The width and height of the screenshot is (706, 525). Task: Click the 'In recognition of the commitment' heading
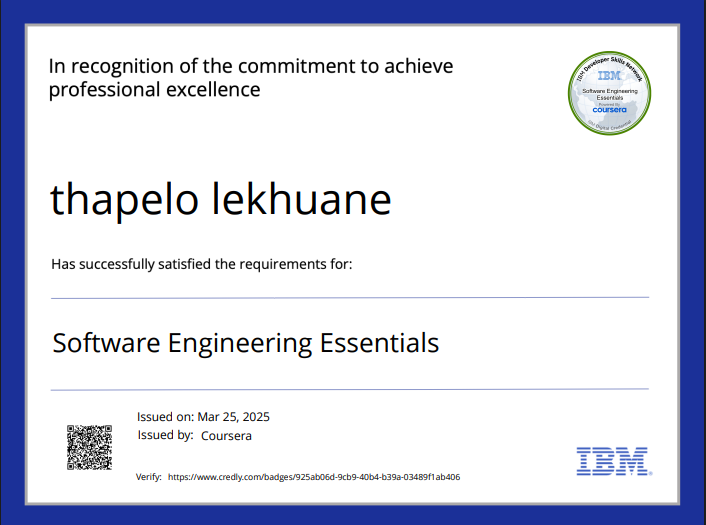[x=251, y=67]
